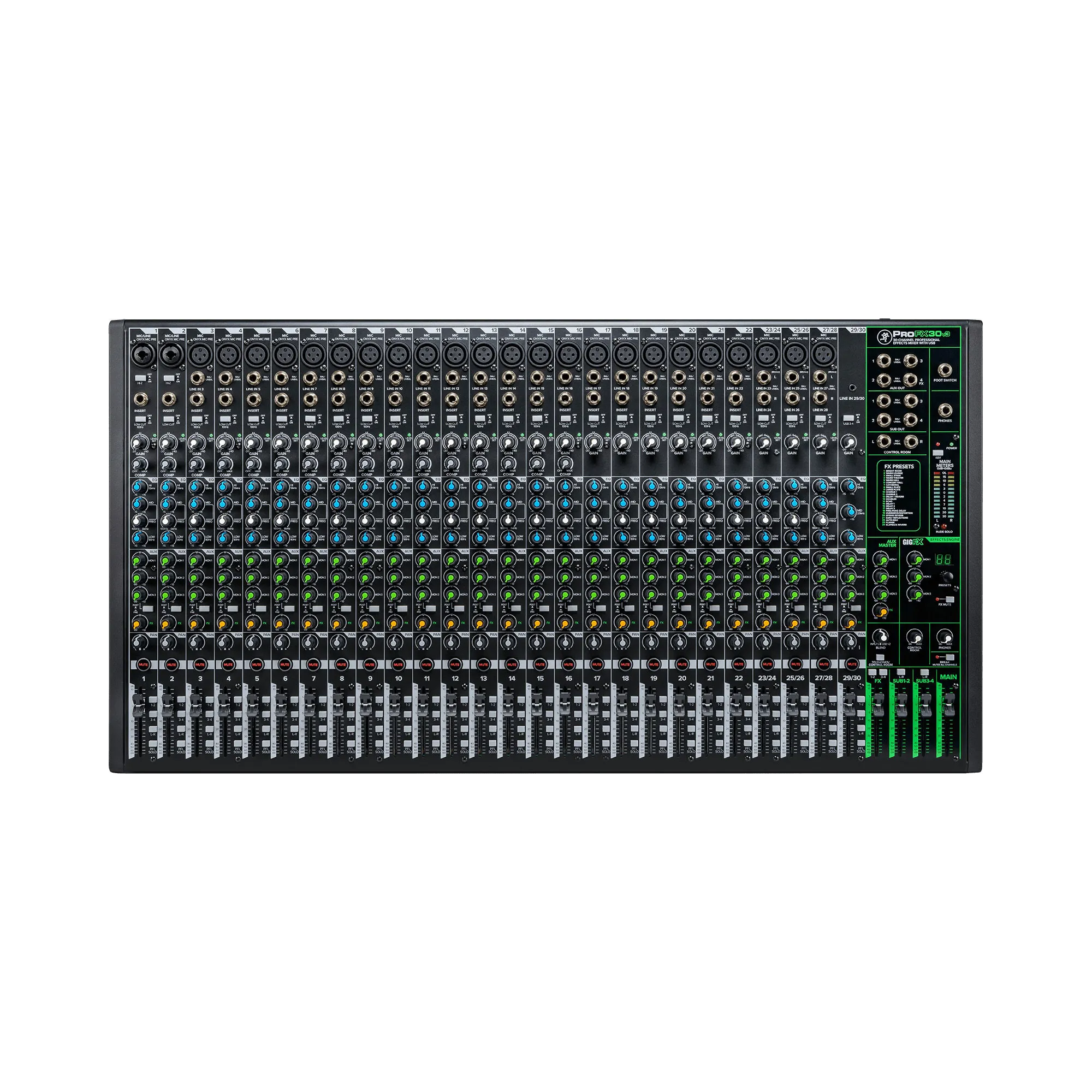Click the MAIN master fader cap
The height and width of the screenshot is (1092, 1092).
(x=948, y=705)
